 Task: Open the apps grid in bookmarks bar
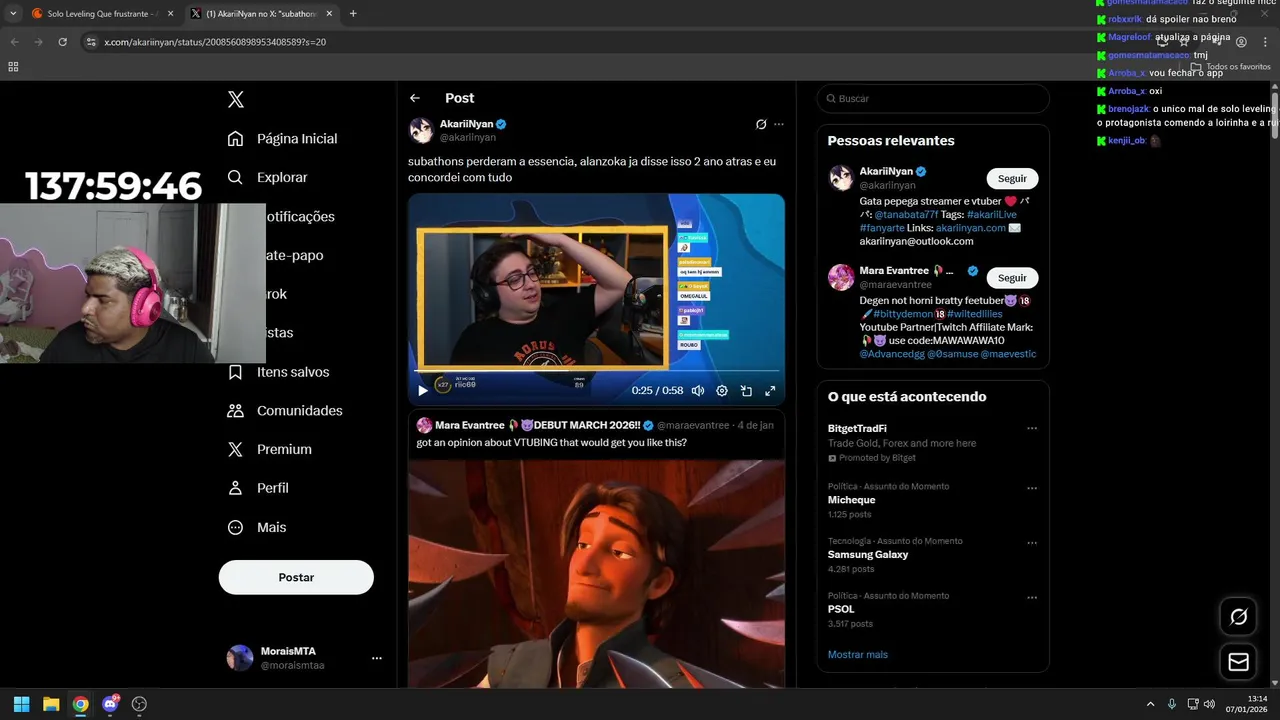(x=13, y=67)
